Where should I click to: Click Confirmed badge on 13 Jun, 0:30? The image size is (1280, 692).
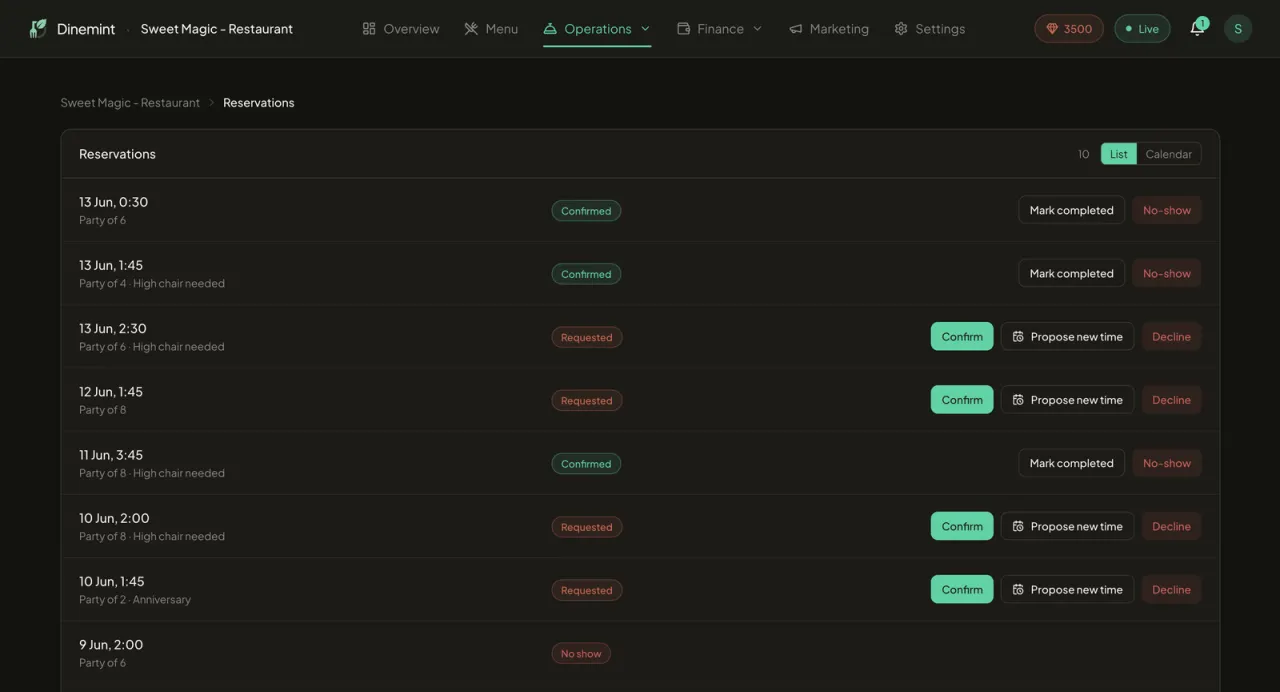point(586,210)
